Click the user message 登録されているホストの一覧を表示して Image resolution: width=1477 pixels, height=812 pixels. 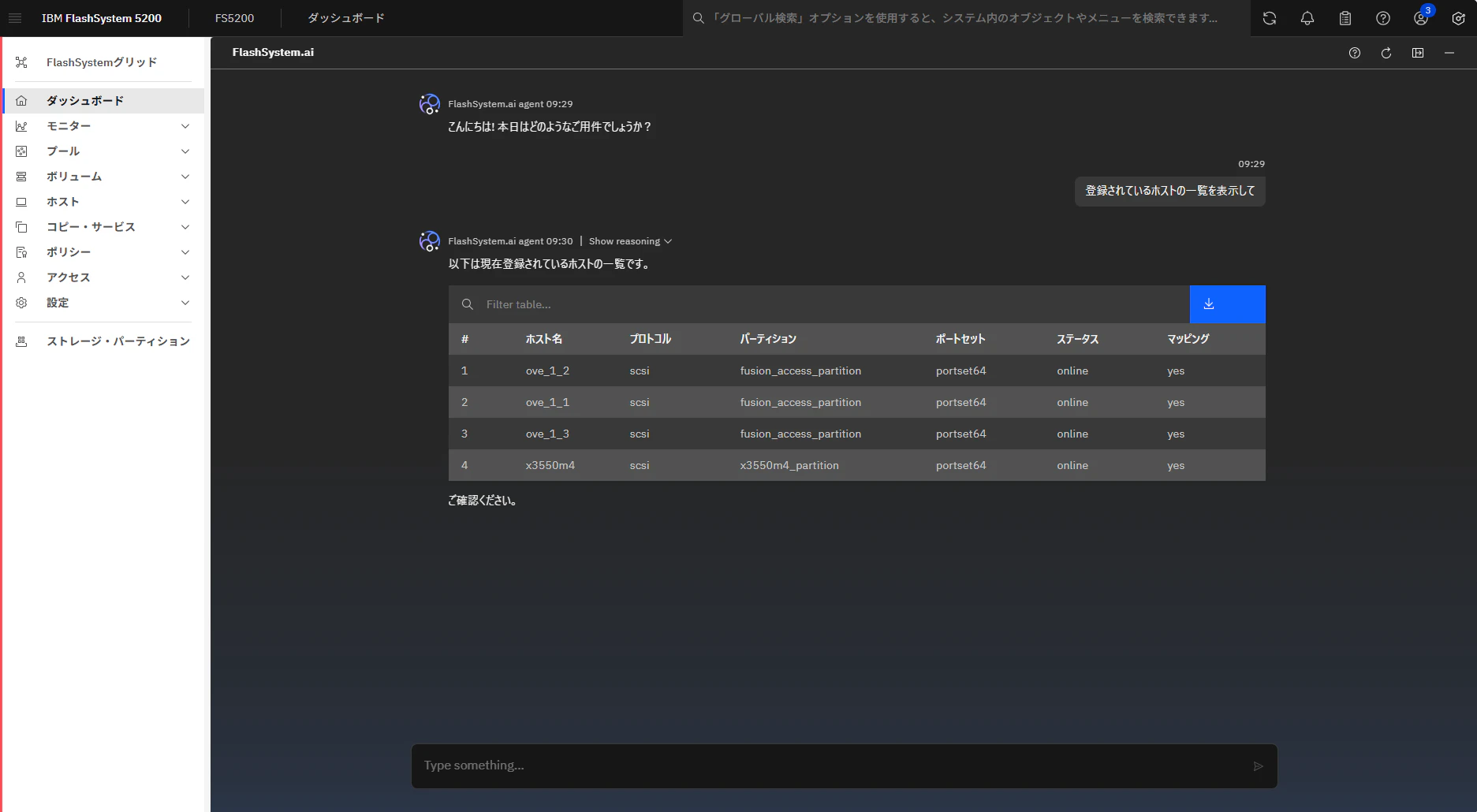click(1170, 191)
